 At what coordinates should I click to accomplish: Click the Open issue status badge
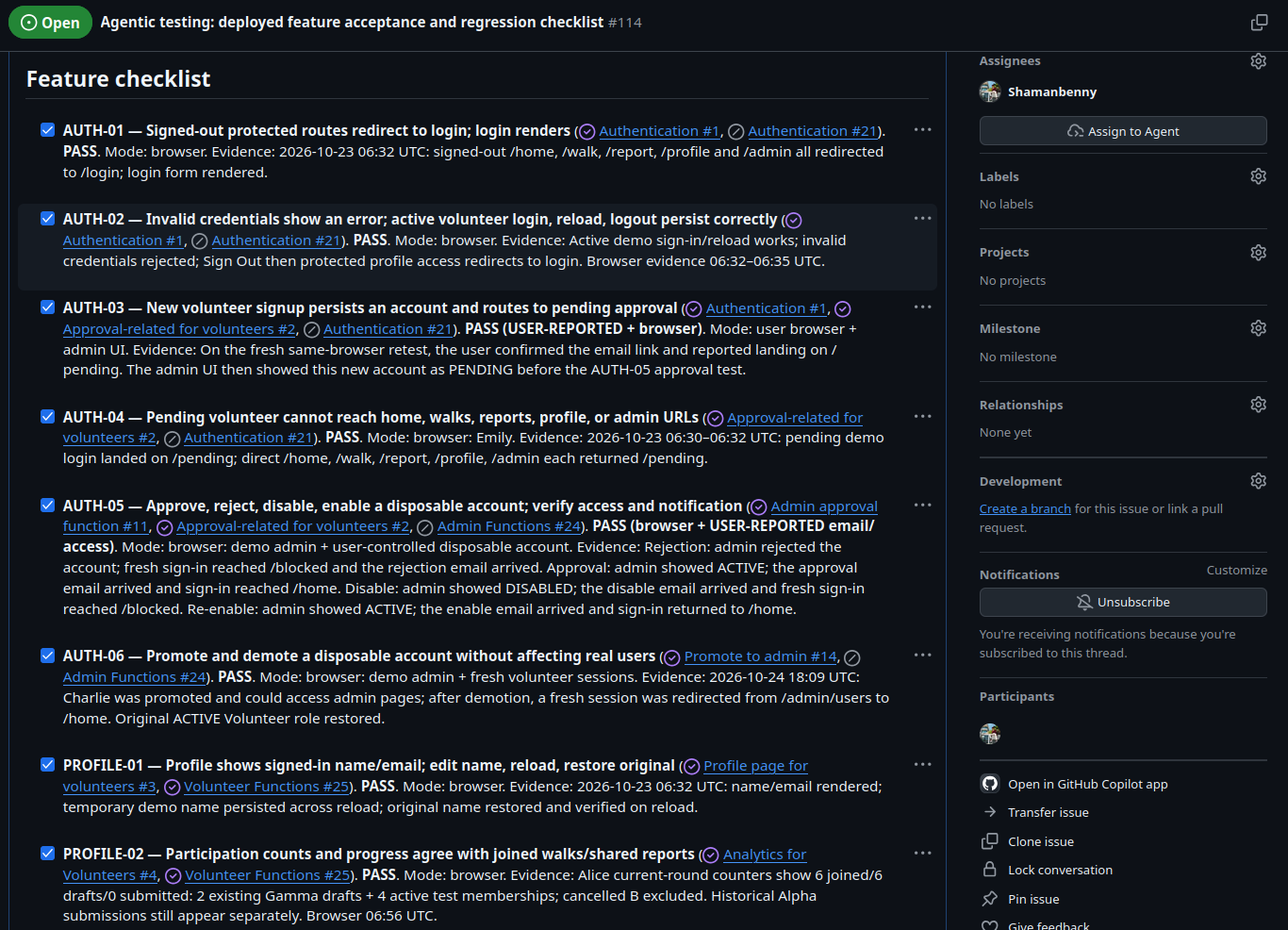(50, 23)
